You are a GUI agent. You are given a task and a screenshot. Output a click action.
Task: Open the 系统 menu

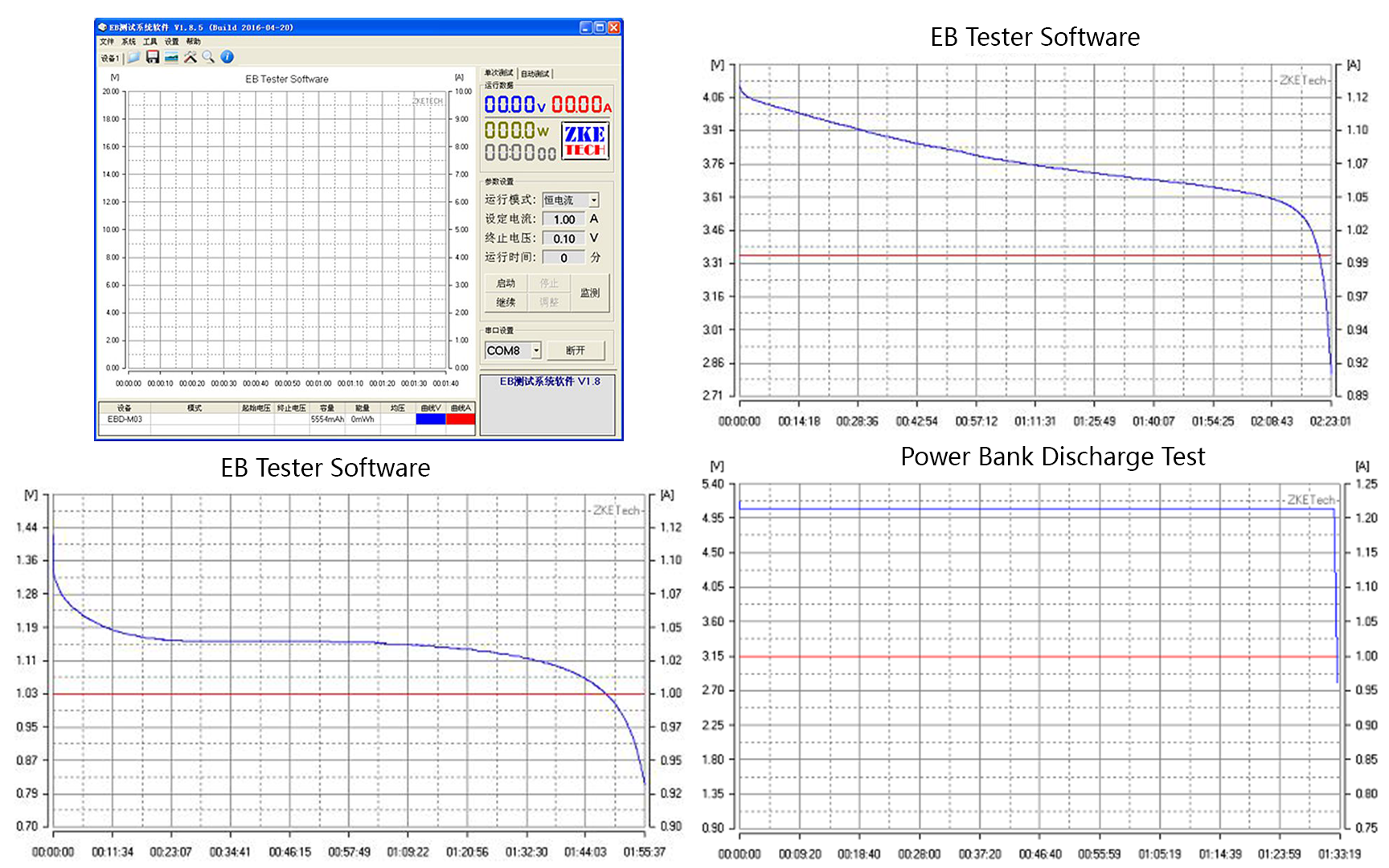pos(129,42)
